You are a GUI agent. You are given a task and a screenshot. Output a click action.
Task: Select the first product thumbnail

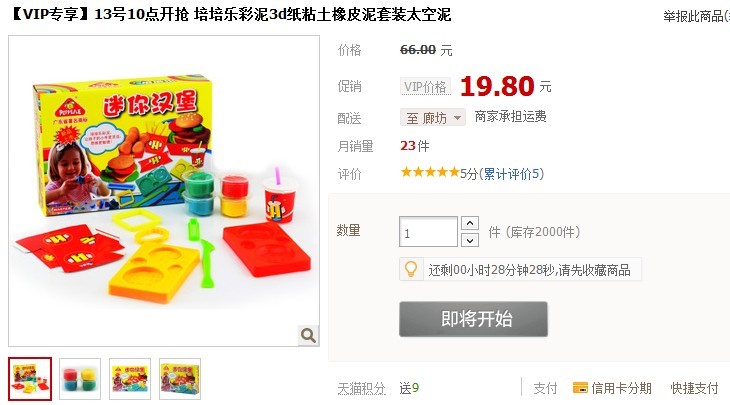point(30,379)
